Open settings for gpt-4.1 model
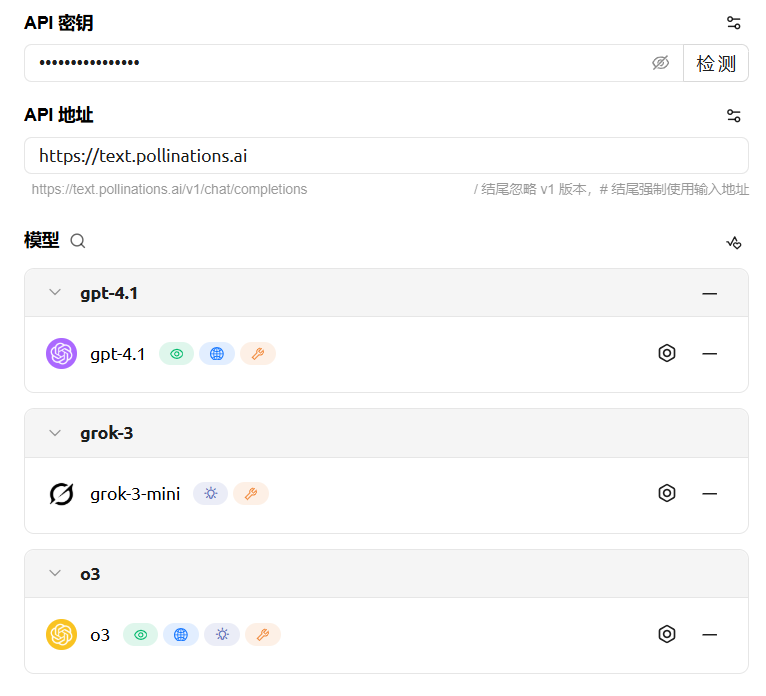The image size is (766, 696). [667, 353]
